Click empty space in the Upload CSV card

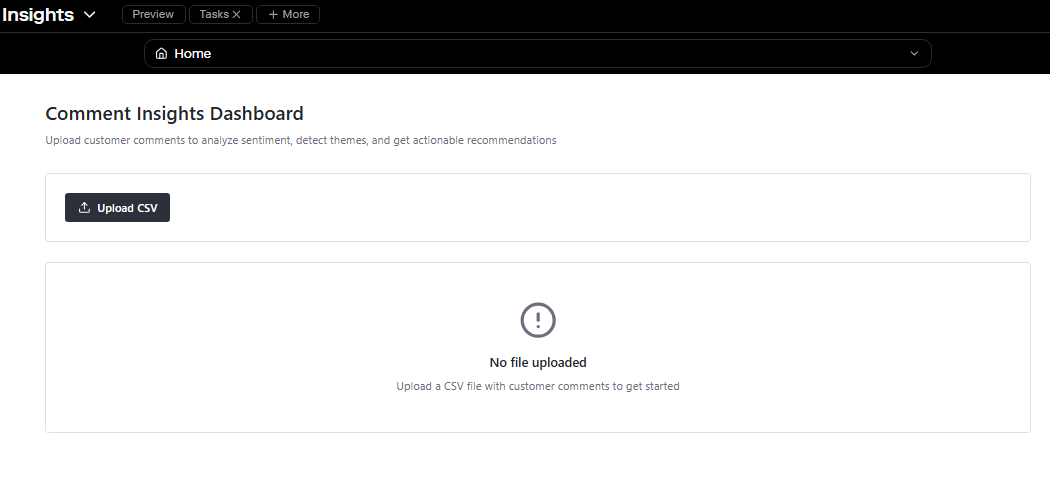tap(600, 208)
